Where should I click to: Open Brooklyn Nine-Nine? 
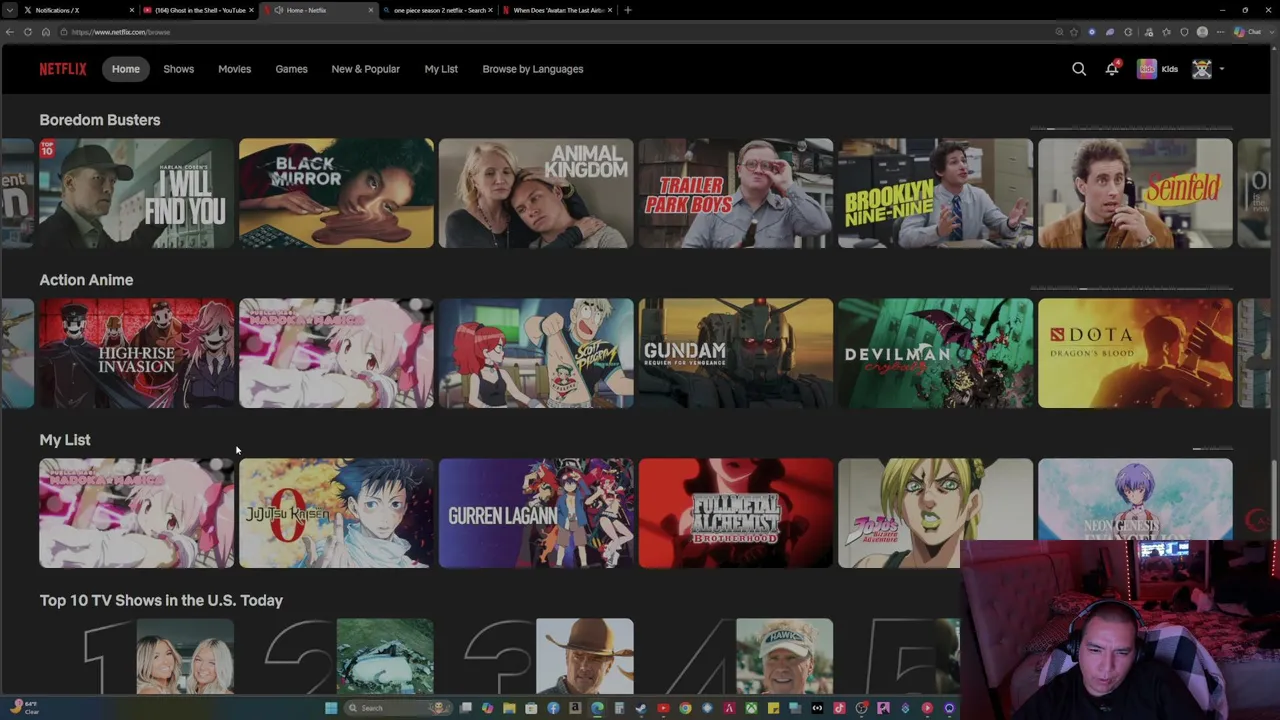[x=936, y=193]
